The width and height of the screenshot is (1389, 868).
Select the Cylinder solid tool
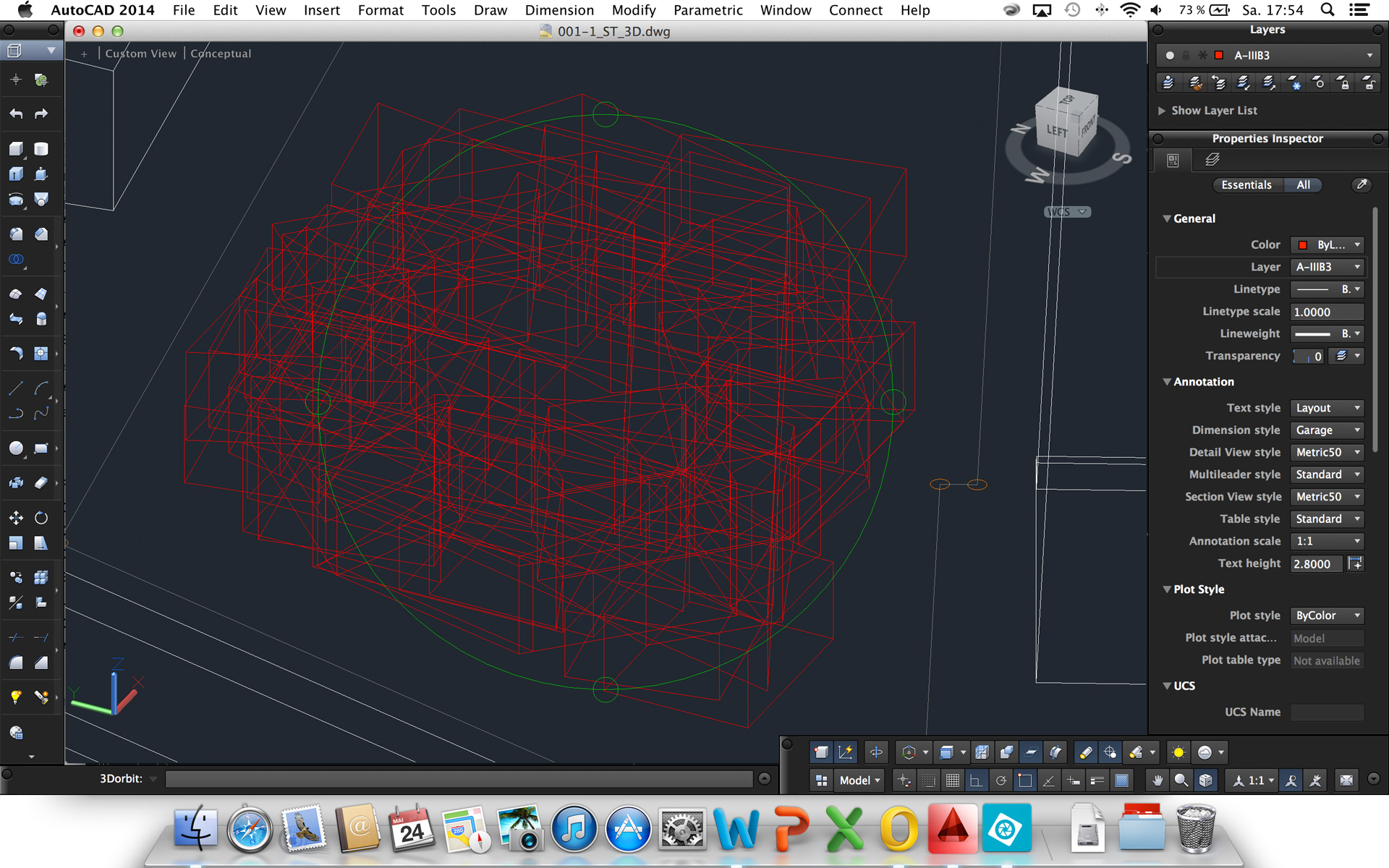(x=41, y=149)
